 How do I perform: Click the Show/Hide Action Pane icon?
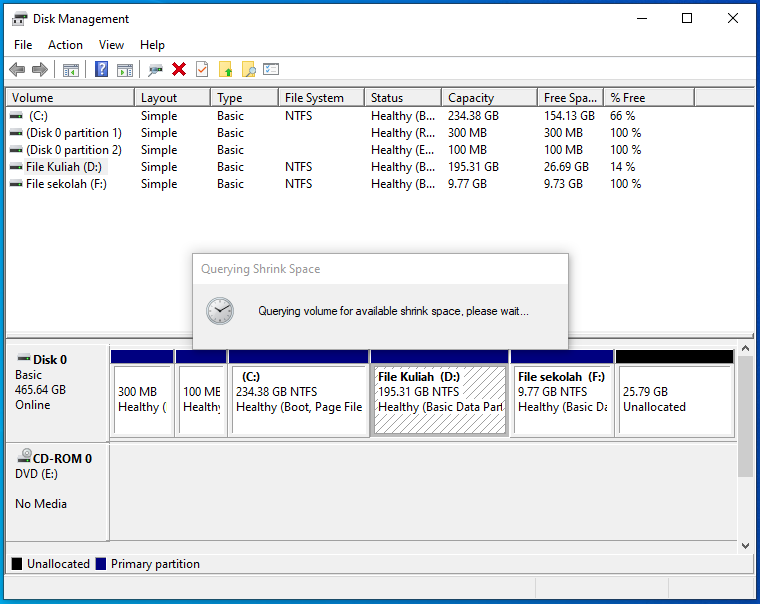[x=125, y=70]
